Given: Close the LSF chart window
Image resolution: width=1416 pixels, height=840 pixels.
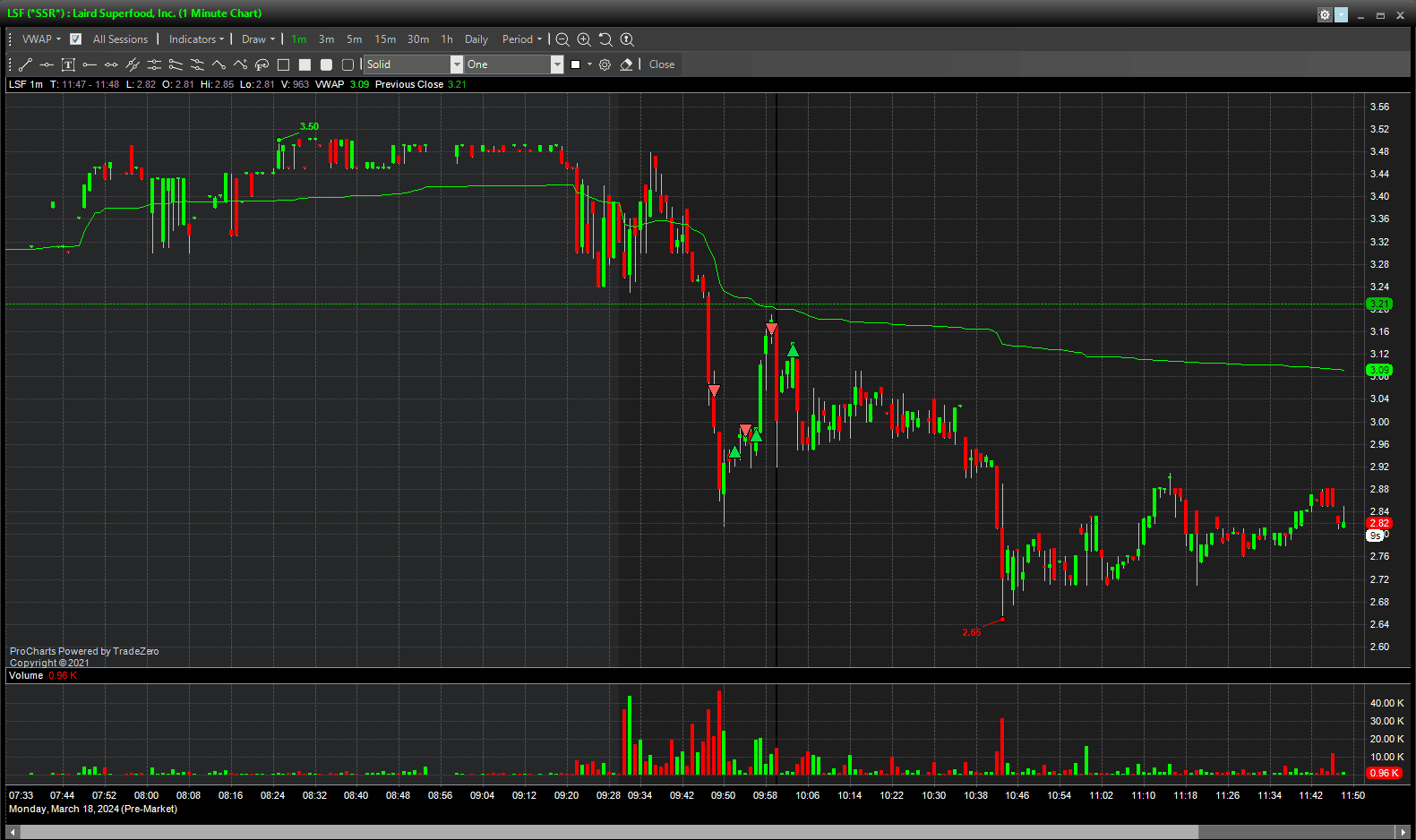Looking at the screenshot, I should [x=1400, y=15].
